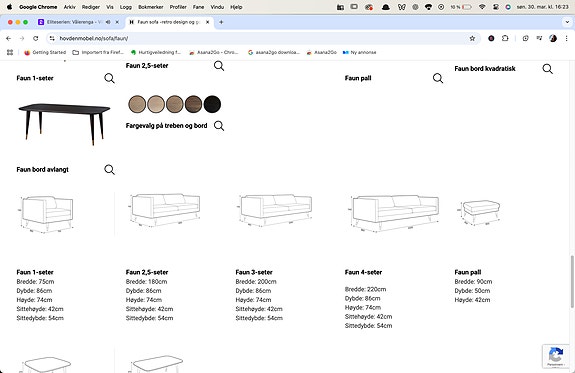Open asana2go download bookmark
The image size is (575, 373).
pyautogui.click(x=274, y=52)
